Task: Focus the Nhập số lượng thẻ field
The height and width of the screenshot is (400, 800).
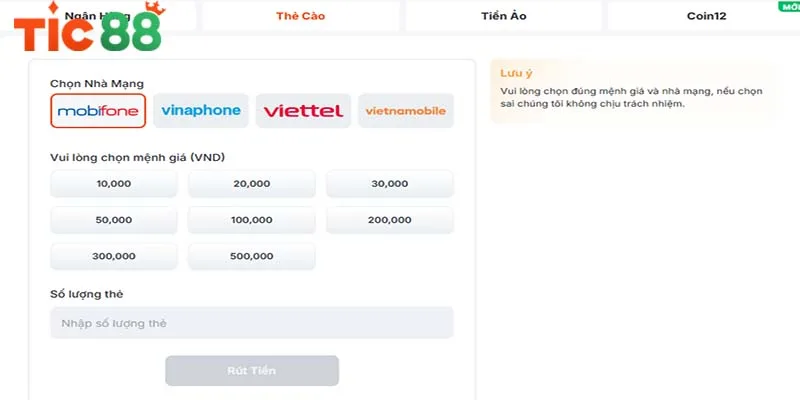Action: pyautogui.click(x=252, y=323)
